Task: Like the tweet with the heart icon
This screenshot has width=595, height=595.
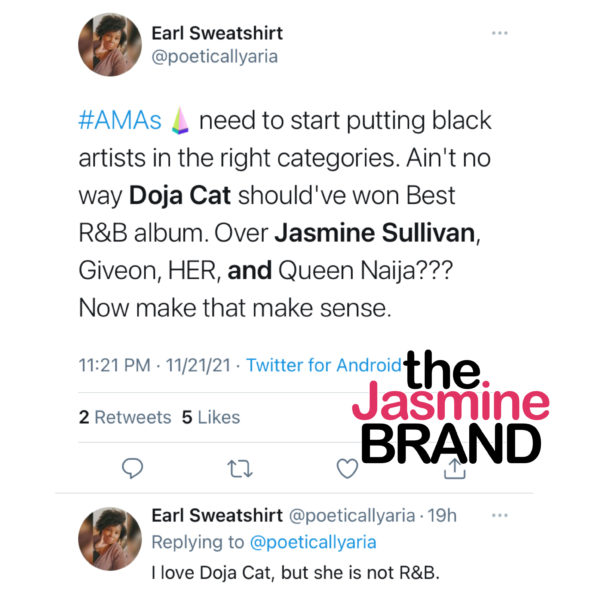Action: [347, 468]
